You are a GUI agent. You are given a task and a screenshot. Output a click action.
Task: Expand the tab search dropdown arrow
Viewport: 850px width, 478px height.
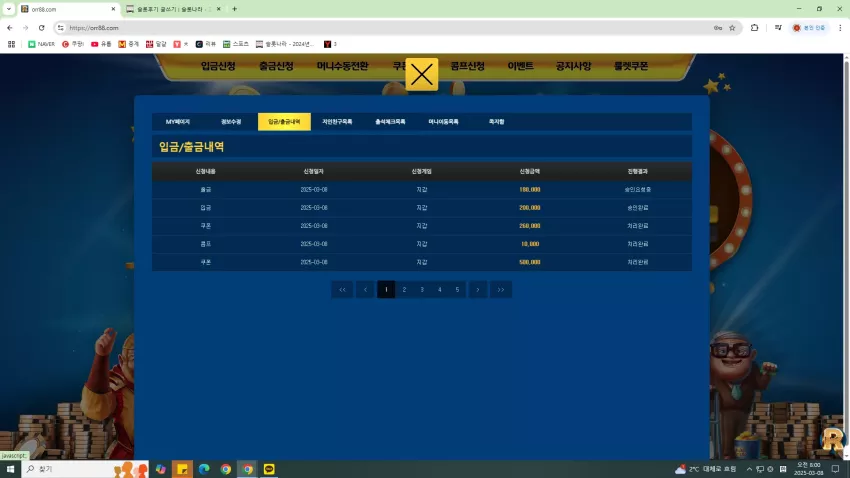9,9
